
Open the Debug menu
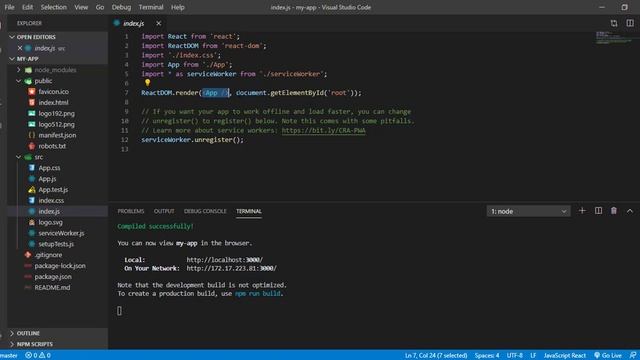(121, 7)
